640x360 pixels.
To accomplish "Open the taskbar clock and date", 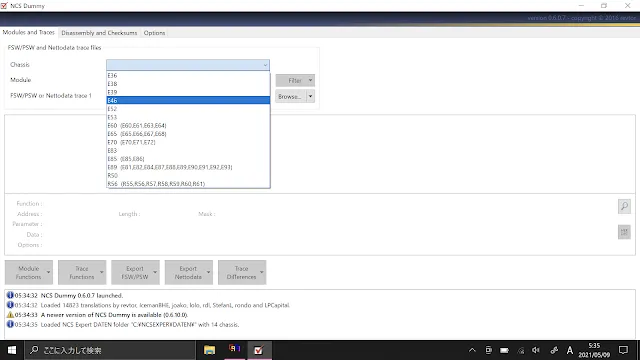I will 594,350.
